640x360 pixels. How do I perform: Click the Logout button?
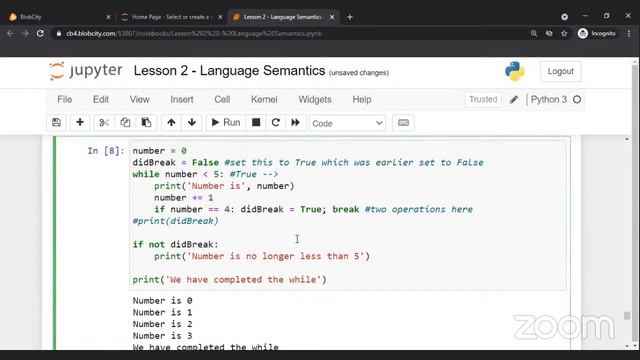click(560, 71)
